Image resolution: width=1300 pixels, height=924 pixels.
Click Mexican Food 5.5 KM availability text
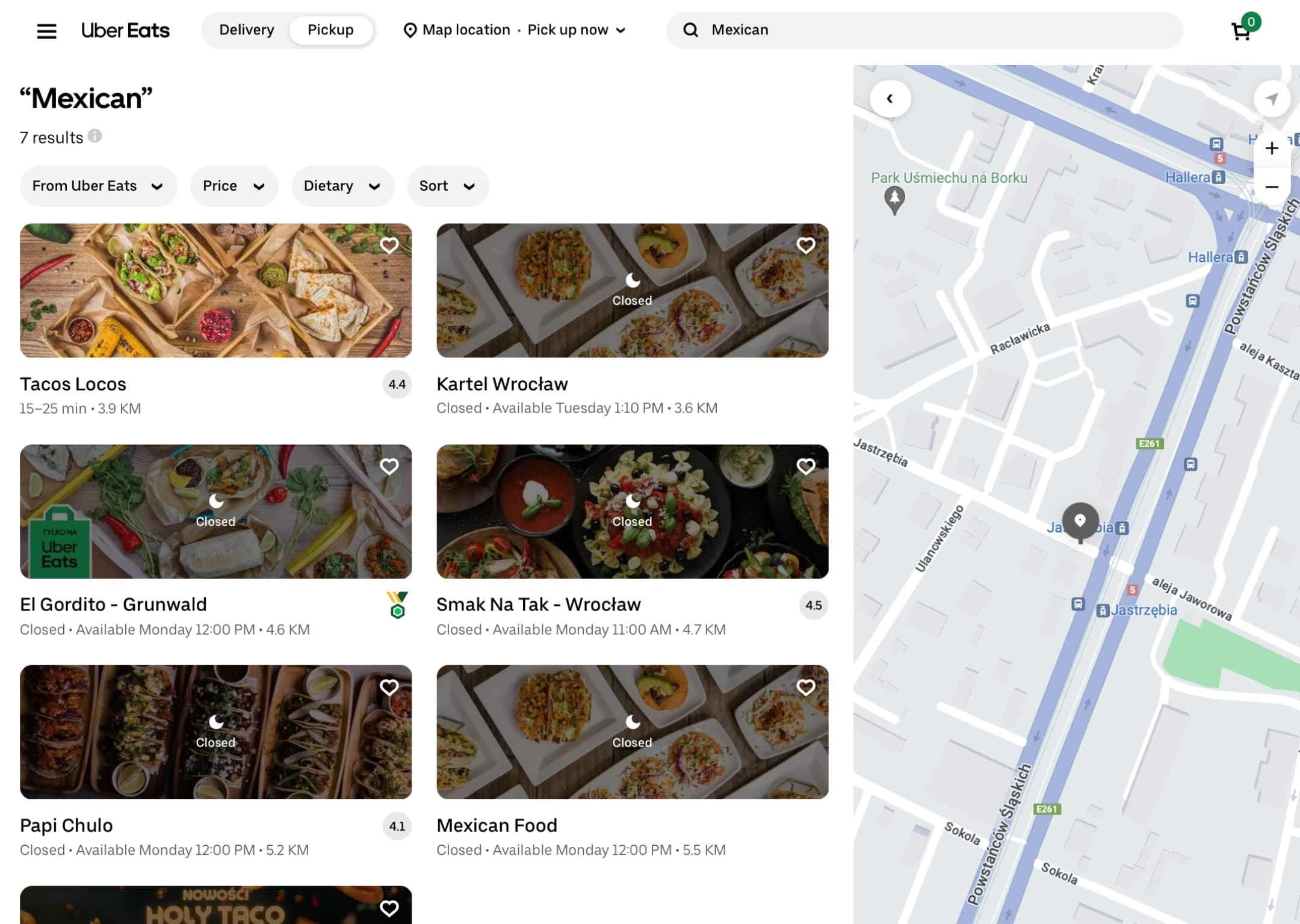click(581, 850)
